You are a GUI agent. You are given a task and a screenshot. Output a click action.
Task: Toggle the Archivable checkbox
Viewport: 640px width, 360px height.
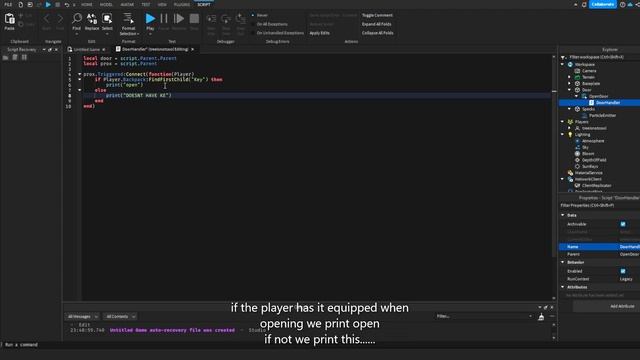[623, 224]
